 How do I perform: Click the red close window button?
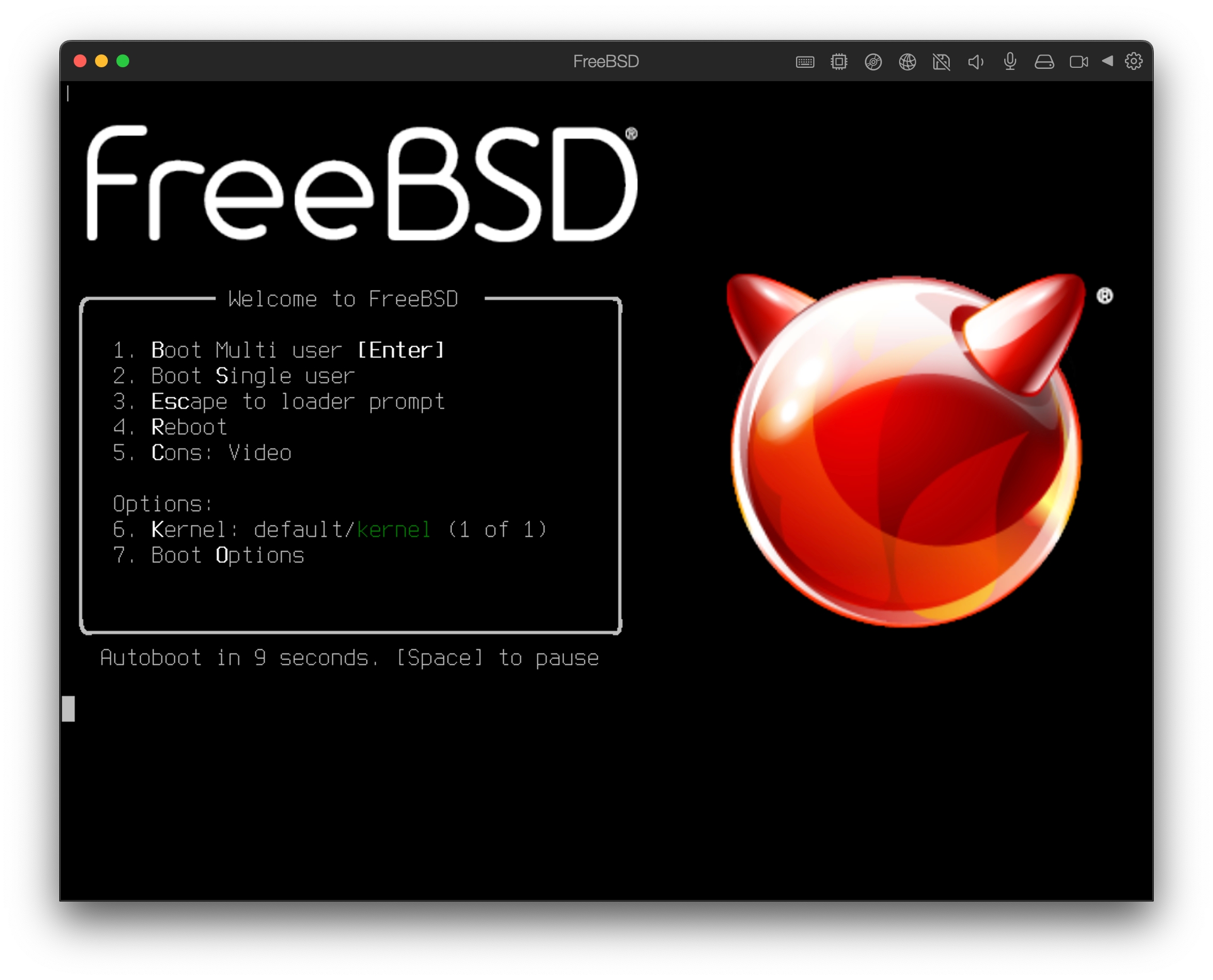(x=80, y=61)
